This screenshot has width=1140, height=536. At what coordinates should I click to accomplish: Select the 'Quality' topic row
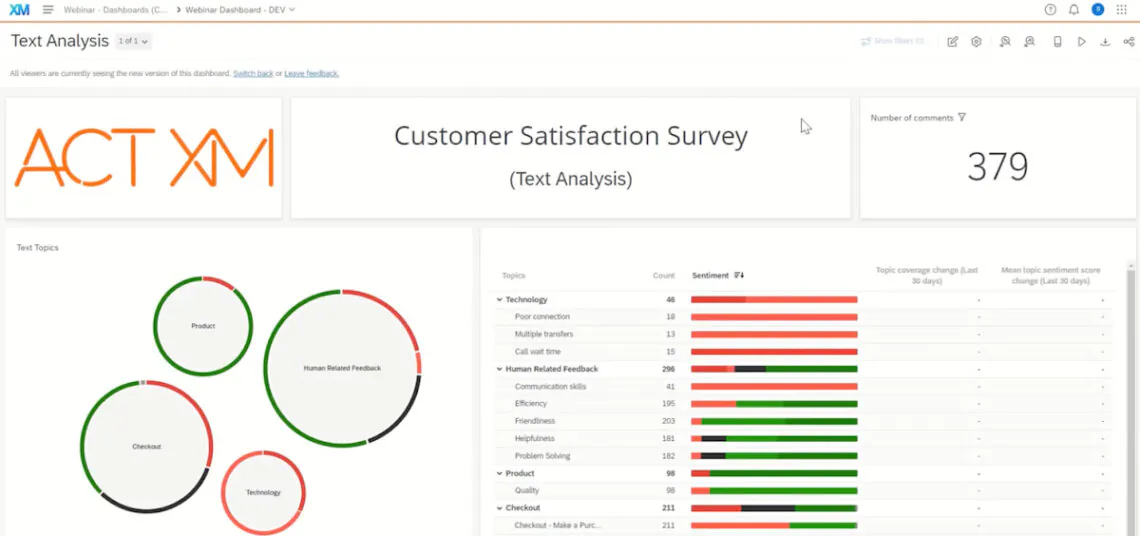point(803,491)
